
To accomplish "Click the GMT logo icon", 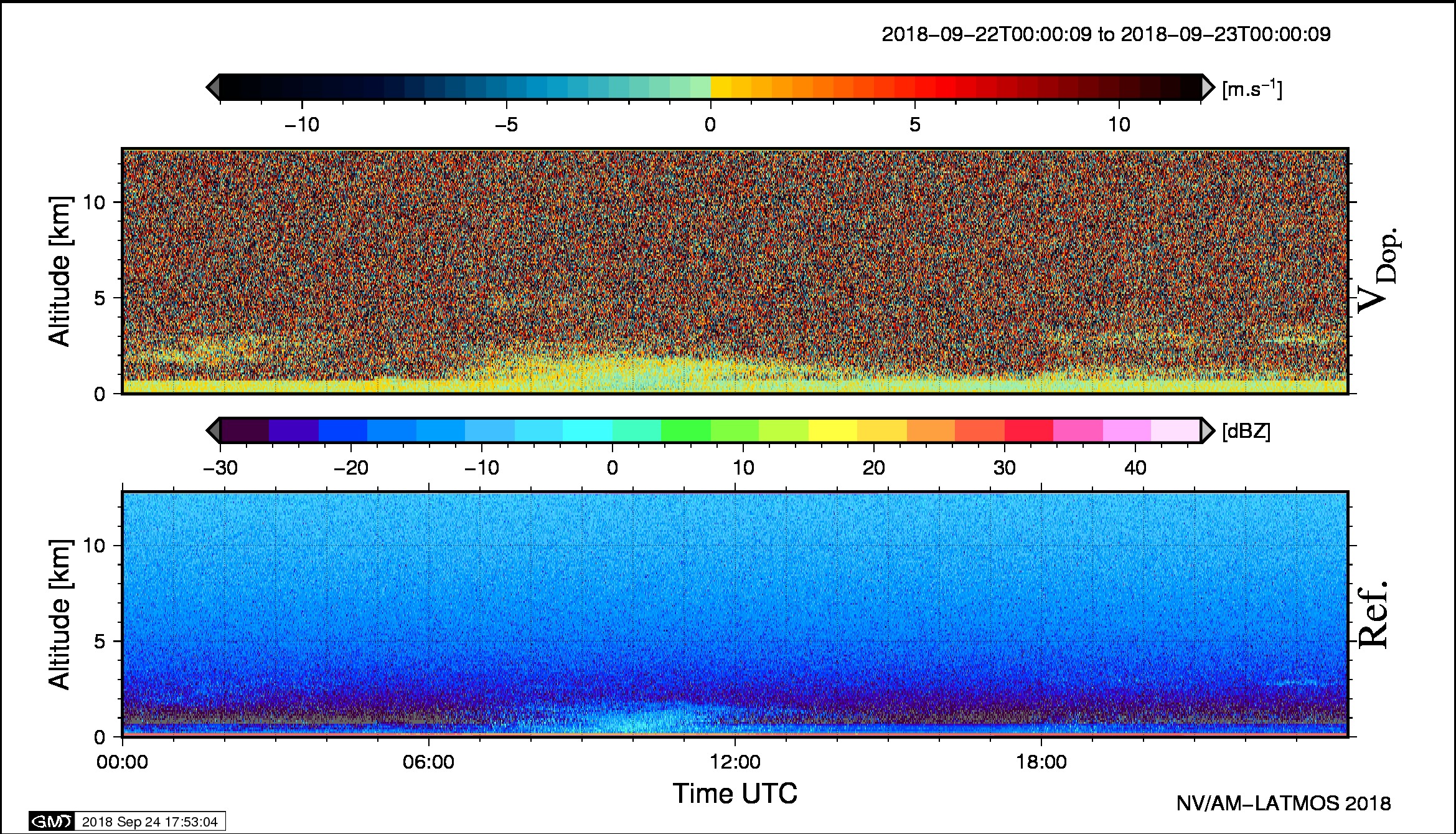I will (52, 822).
